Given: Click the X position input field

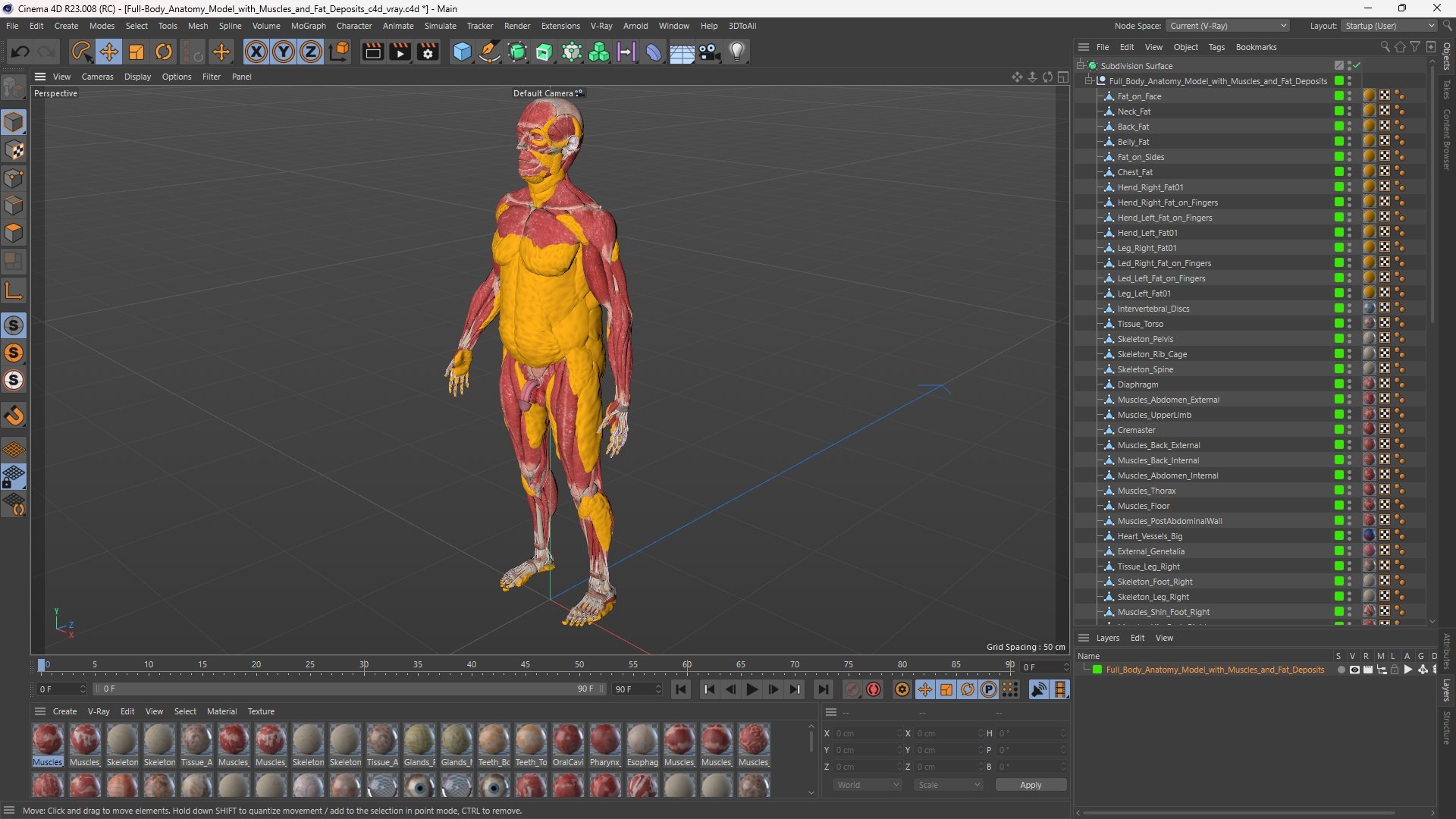Looking at the screenshot, I should 867,733.
